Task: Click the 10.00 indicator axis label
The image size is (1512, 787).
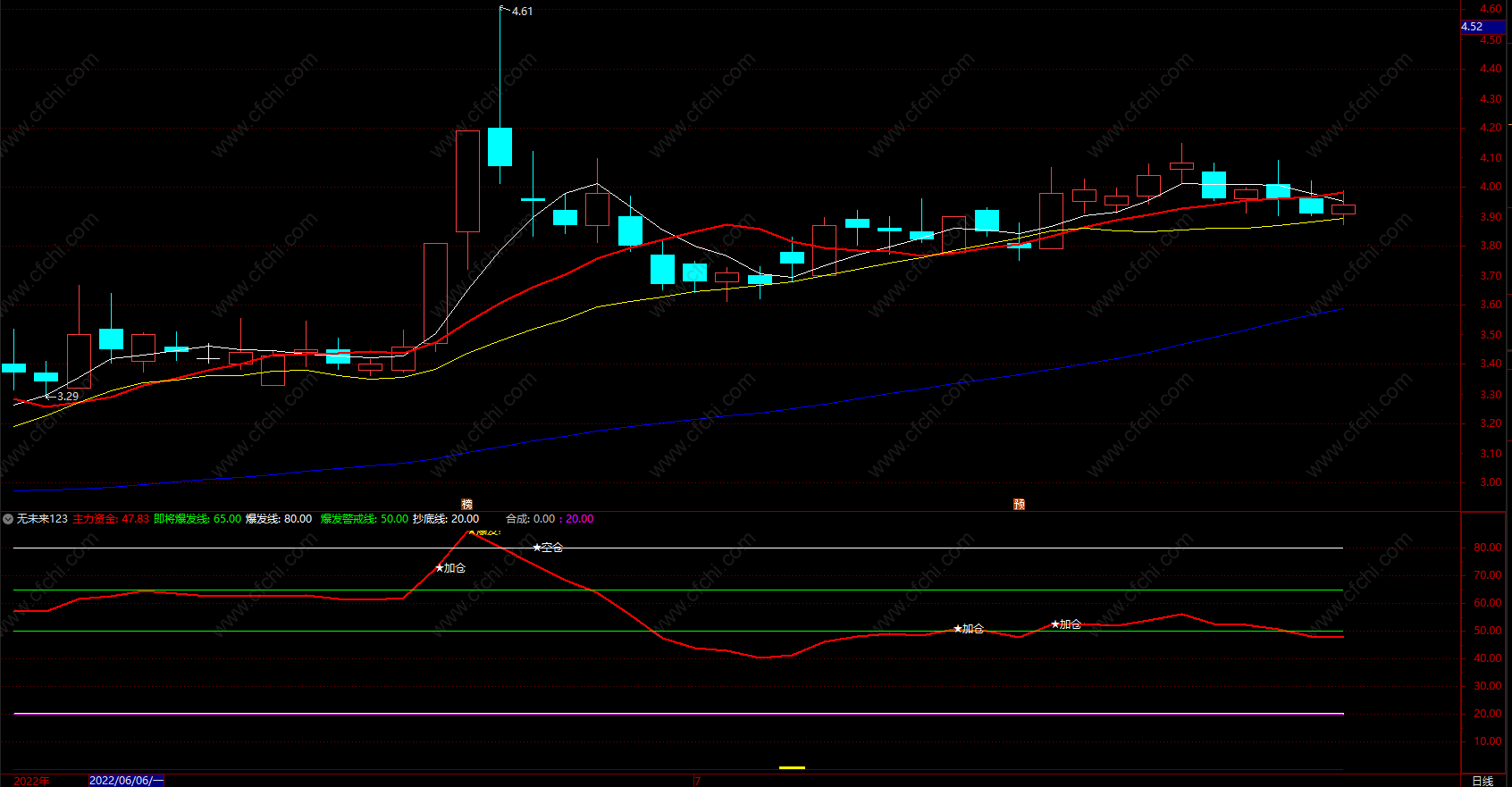Action: point(1488,741)
